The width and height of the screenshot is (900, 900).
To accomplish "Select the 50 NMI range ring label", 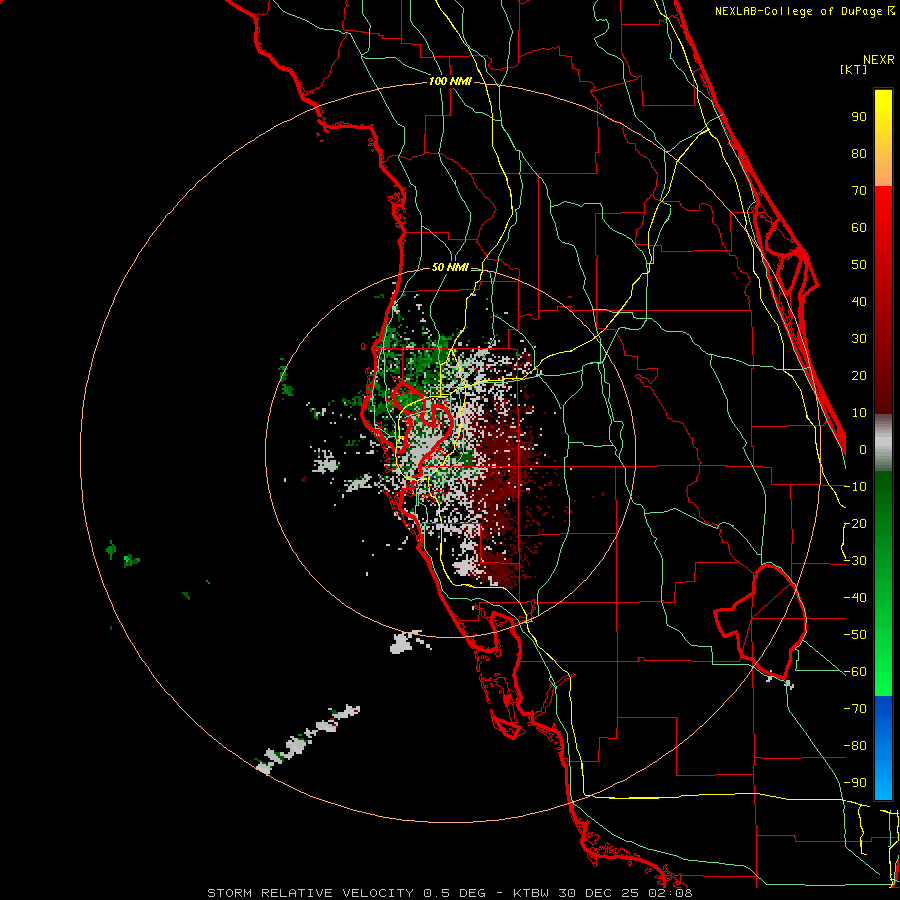I will [x=450, y=267].
